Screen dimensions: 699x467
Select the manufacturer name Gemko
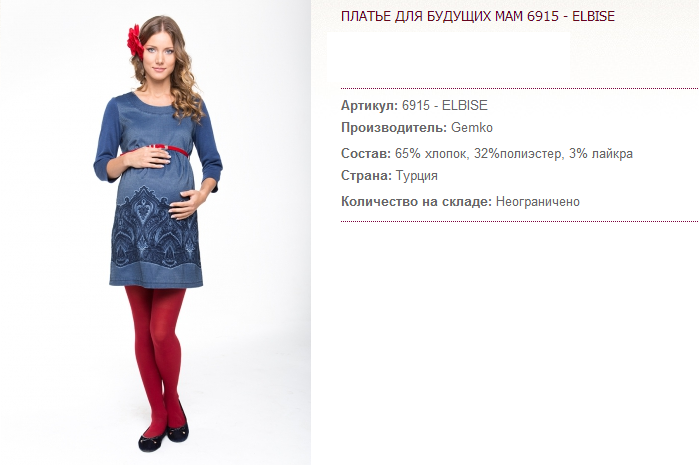[x=472, y=128]
